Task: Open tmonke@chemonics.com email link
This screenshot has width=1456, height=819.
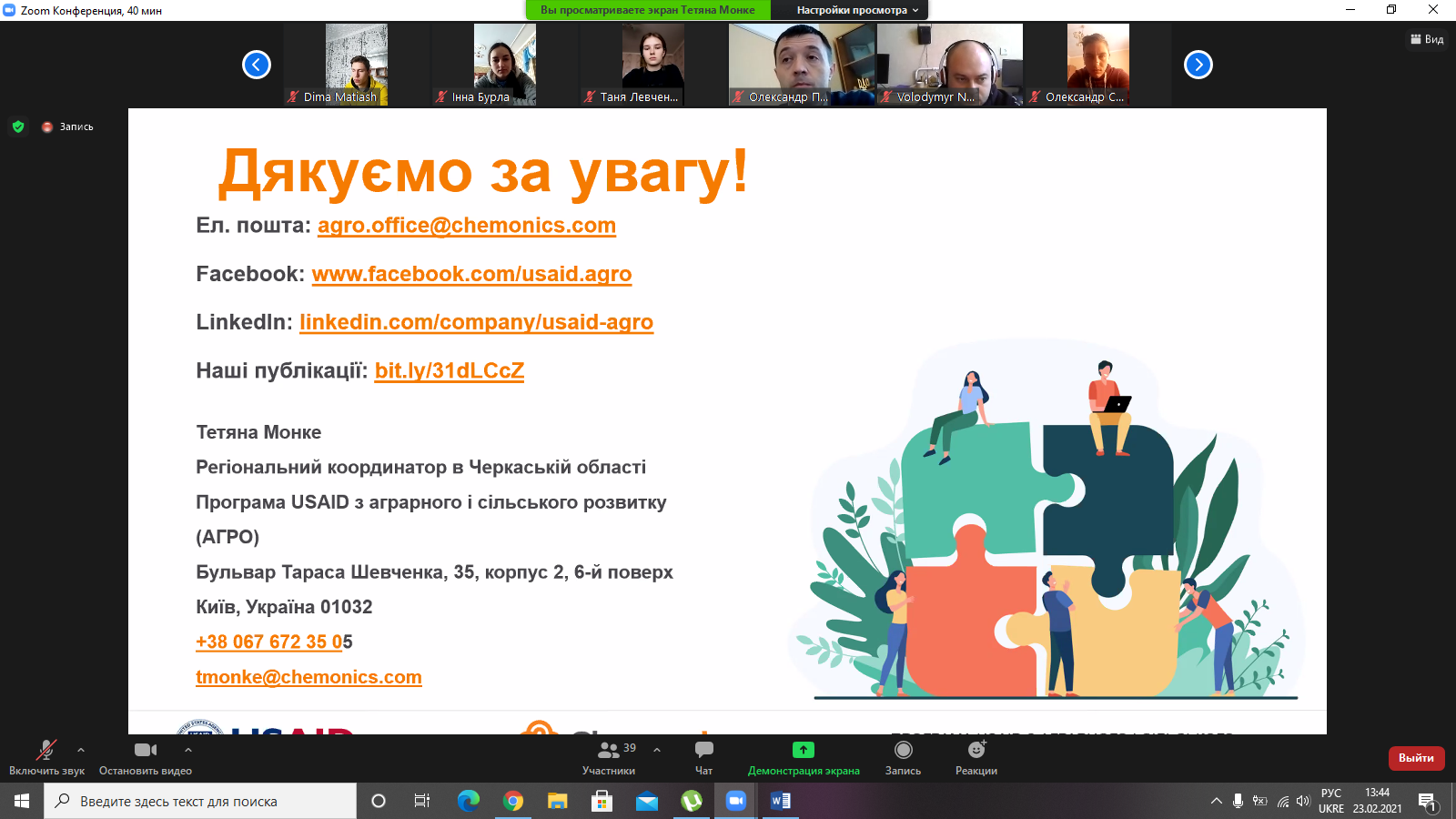Action: click(x=308, y=677)
